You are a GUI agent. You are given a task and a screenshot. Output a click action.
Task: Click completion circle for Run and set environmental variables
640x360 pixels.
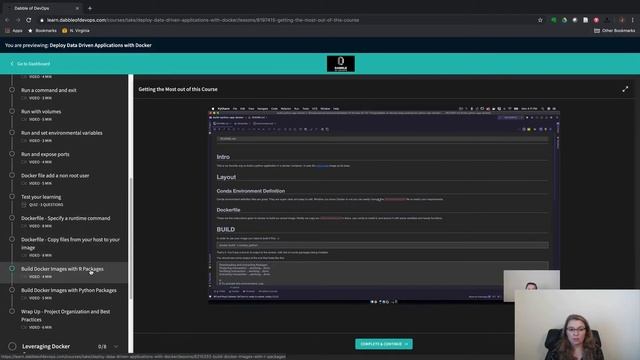click(x=12, y=132)
